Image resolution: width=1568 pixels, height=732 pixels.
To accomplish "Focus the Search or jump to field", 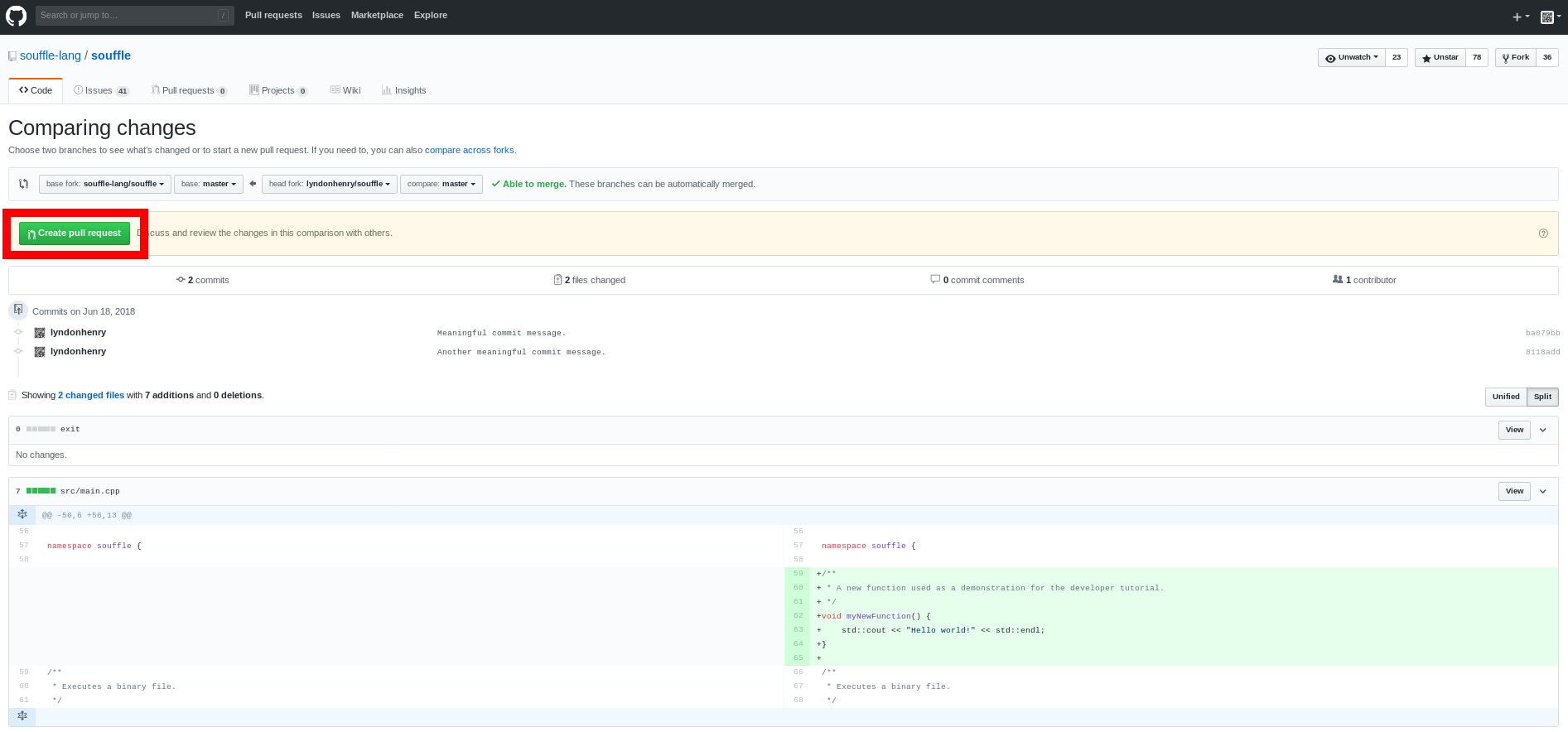I will click(134, 15).
